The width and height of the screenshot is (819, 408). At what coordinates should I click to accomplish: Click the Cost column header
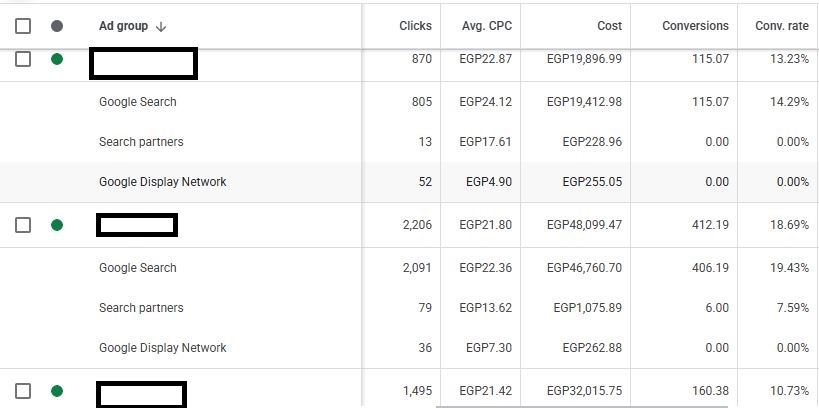coord(607,26)
